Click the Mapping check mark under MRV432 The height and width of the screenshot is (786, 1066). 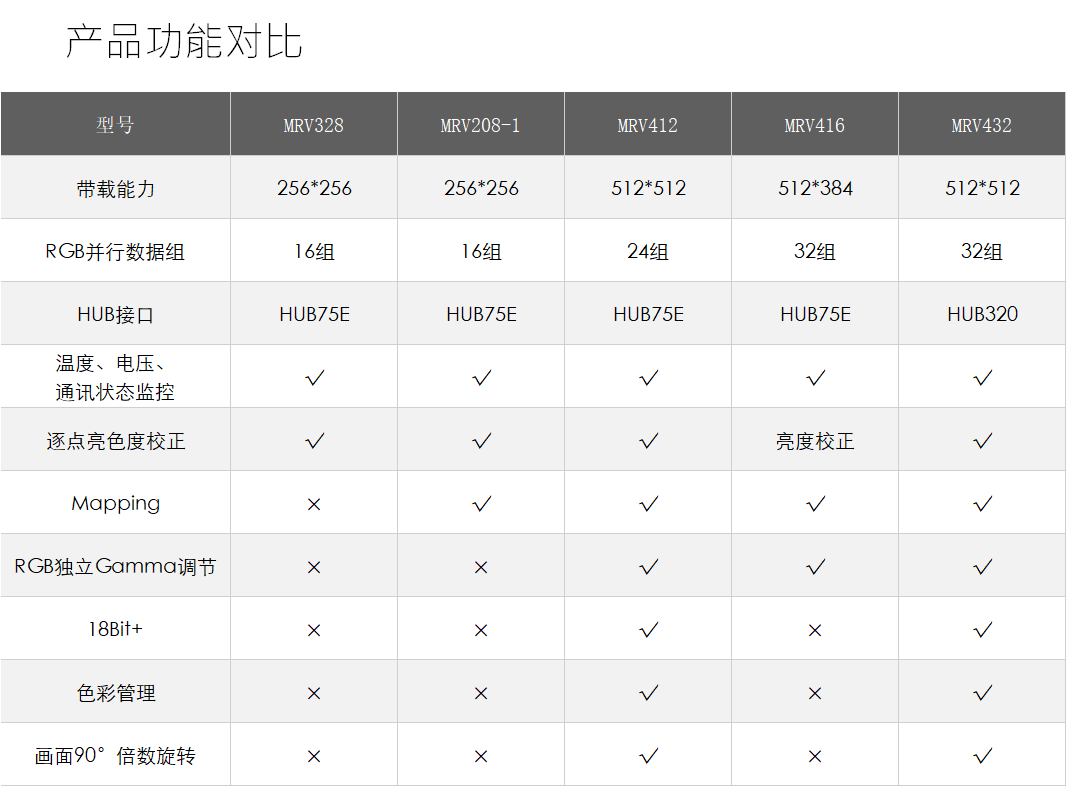(x=983, y=504)
